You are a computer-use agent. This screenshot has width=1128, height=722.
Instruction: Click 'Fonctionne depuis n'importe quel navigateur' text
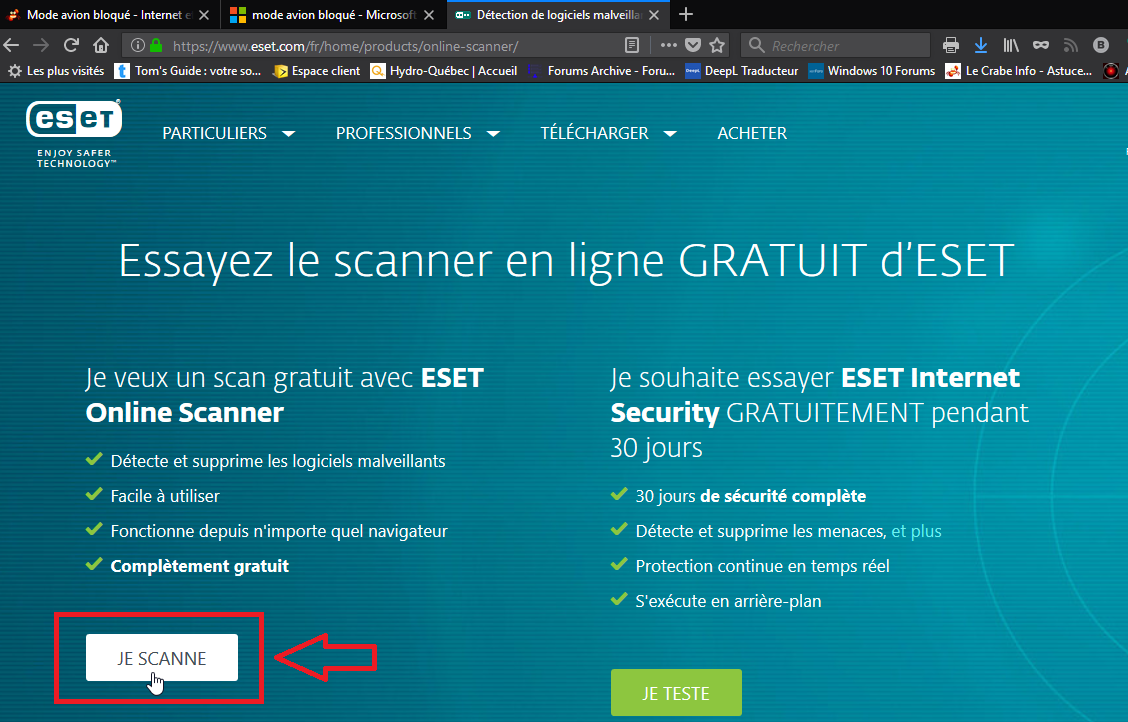point(279,531)
